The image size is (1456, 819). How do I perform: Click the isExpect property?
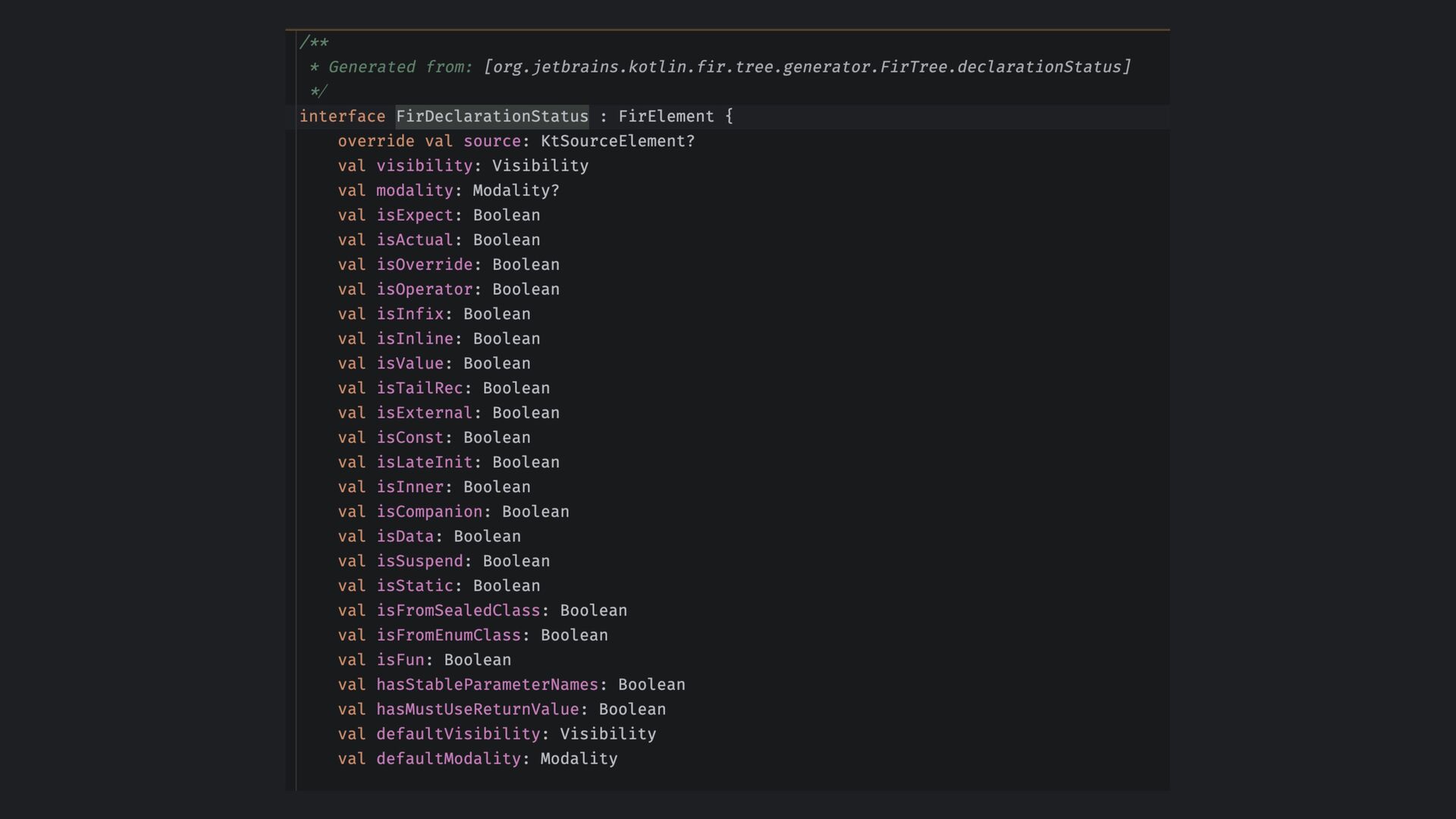(414, 215)
